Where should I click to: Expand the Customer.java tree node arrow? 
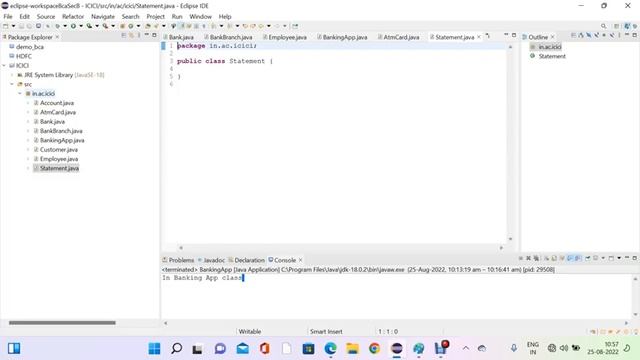28,150
